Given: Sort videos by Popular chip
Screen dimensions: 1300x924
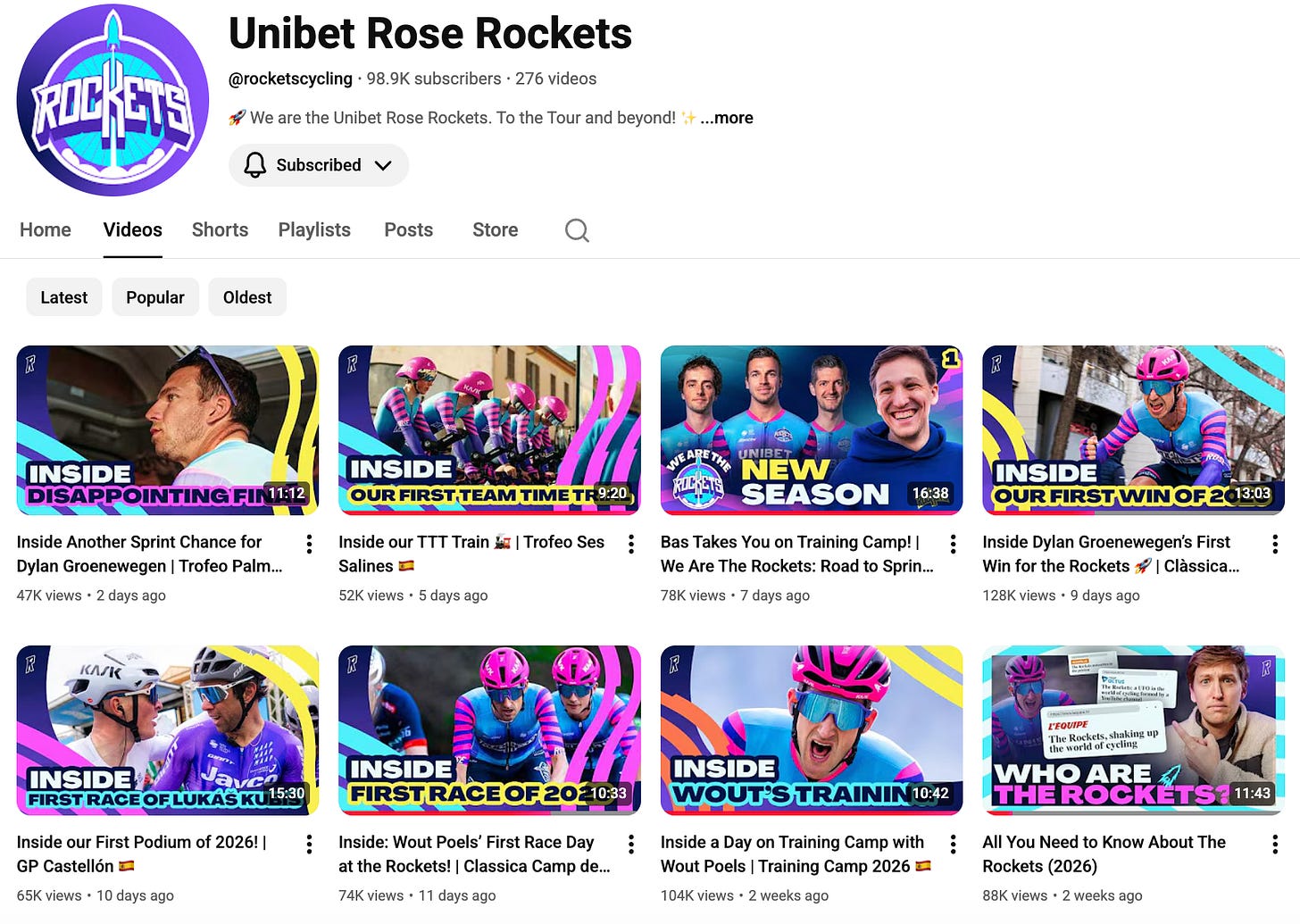Looking at the screenshot, I should click(155, 297).
